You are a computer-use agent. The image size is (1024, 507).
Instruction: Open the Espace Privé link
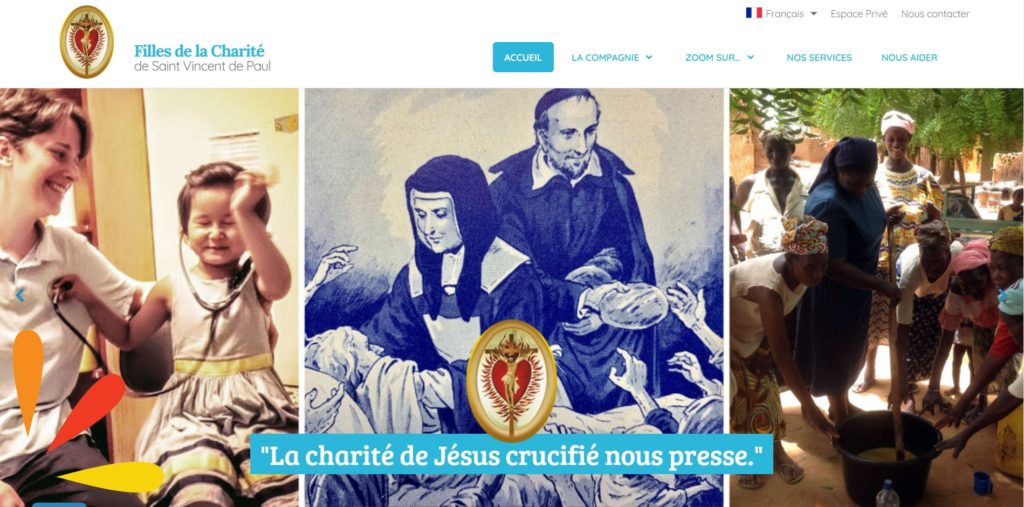point(859,14)
